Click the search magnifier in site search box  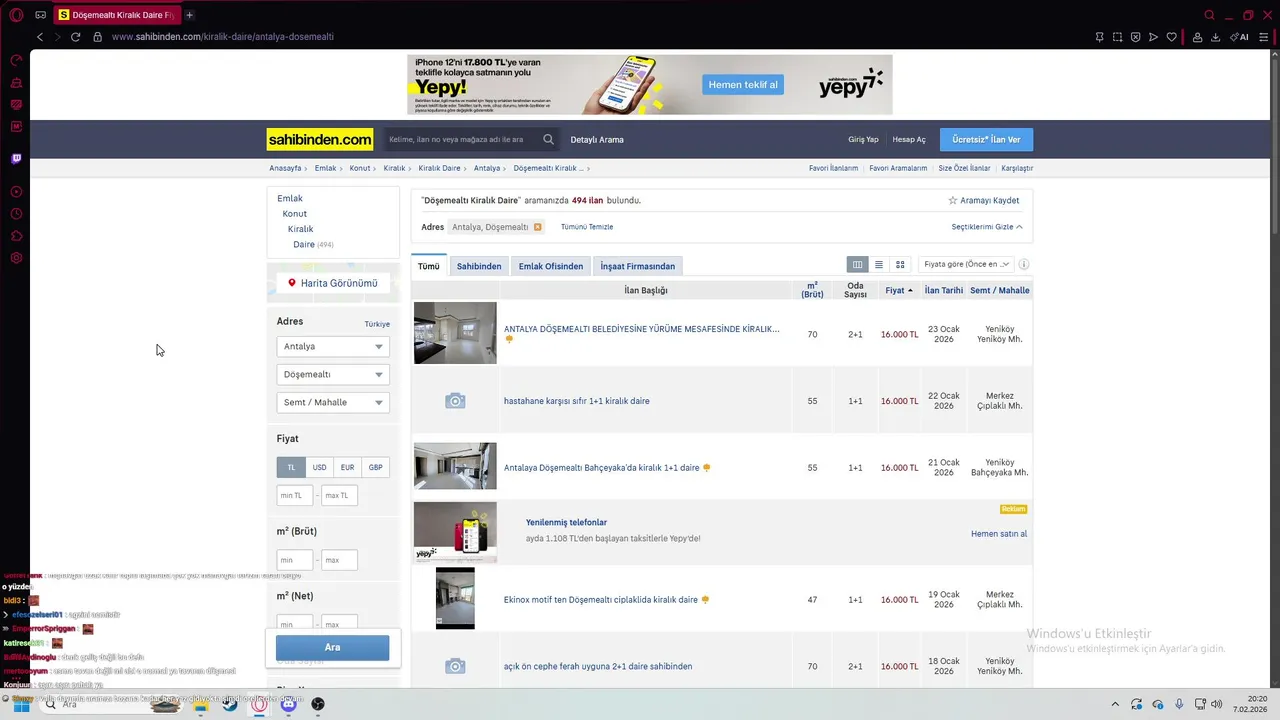coord(548,140)
